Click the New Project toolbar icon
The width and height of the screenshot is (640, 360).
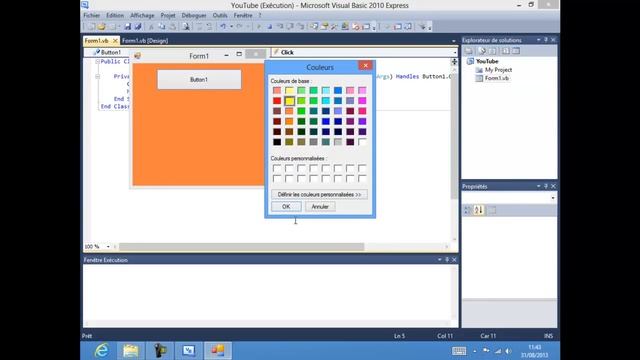point(91,27)
